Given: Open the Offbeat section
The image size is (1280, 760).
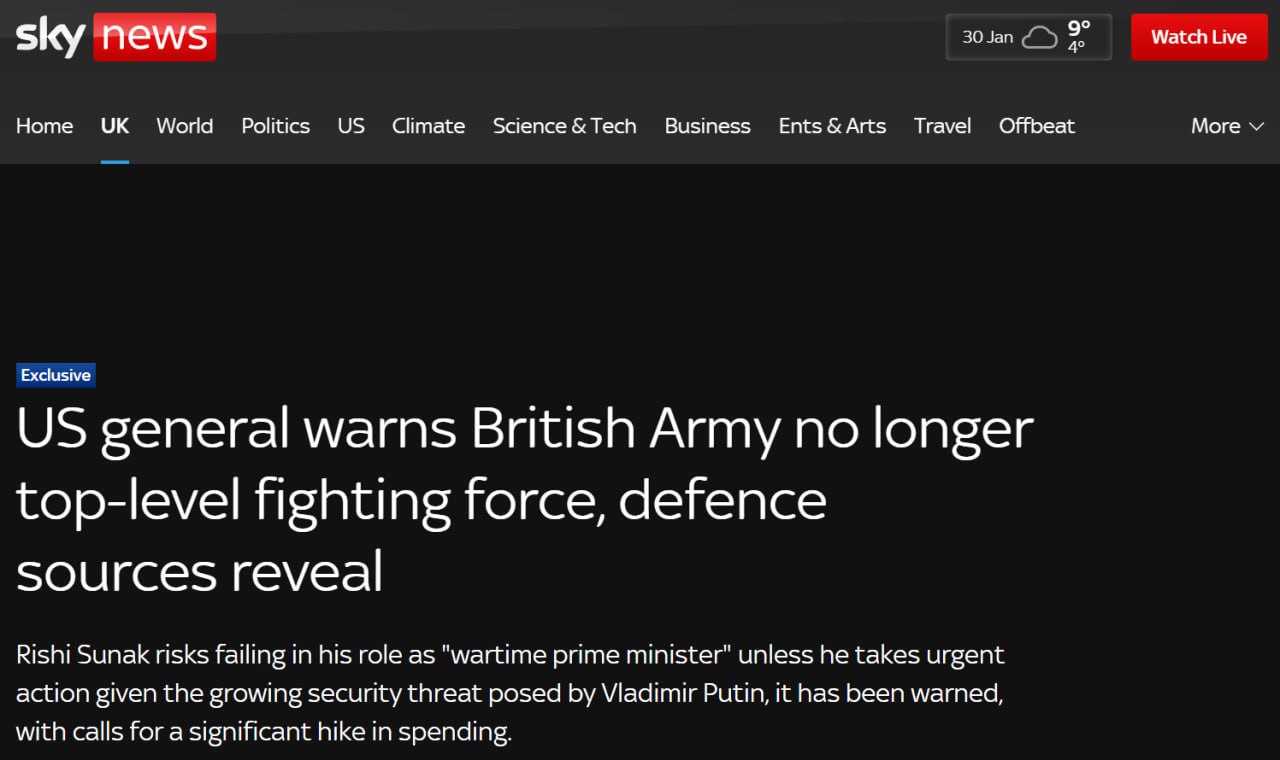Looking at the screenshot, I should 1036,126.
